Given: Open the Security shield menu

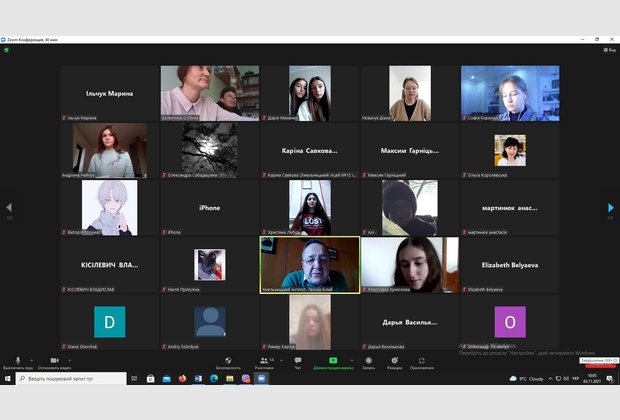Looking at the screenshot, I should point(228,363).
